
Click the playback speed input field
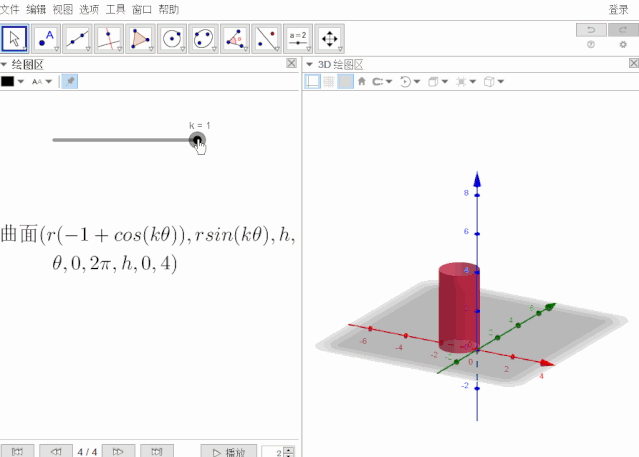(x=272, y=452)
